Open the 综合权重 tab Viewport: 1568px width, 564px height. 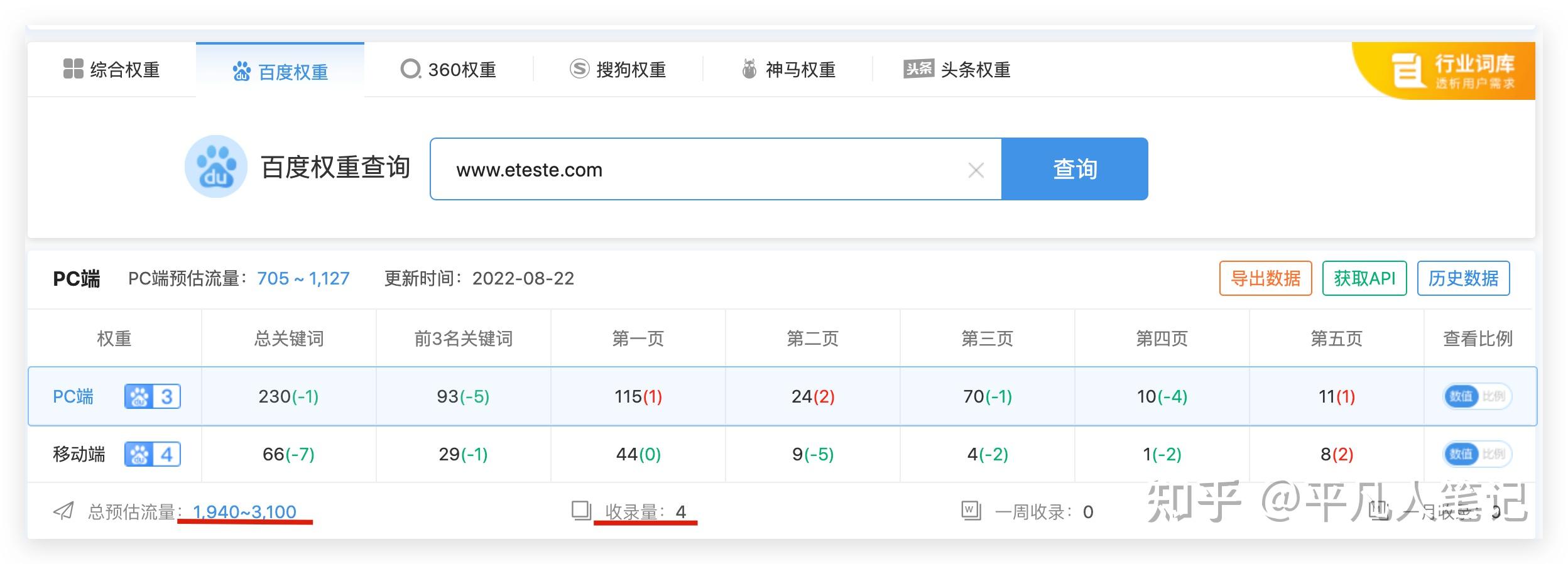click(x=112, y=70)
